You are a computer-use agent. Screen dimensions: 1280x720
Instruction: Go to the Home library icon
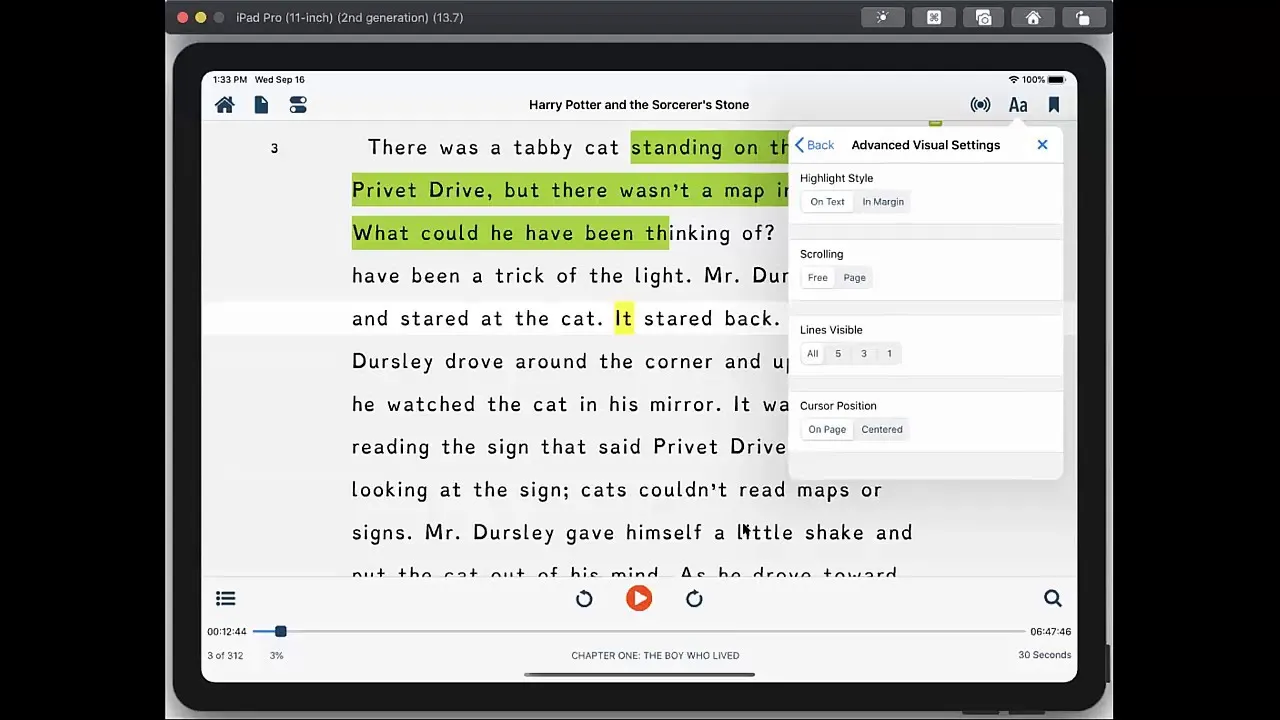click(x=224, y=105)
